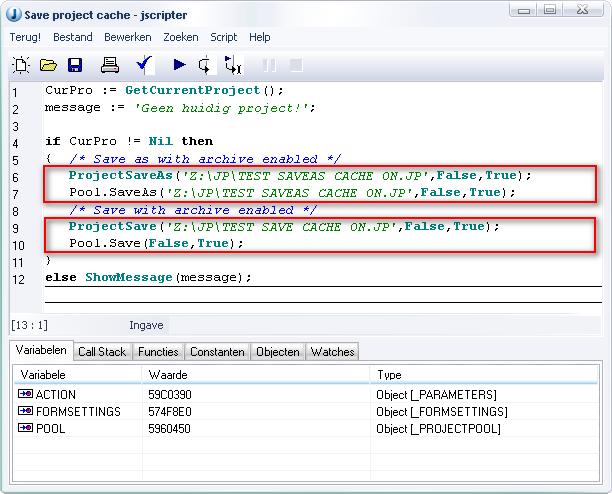Print the script using the printer icon

pos(110,65)
